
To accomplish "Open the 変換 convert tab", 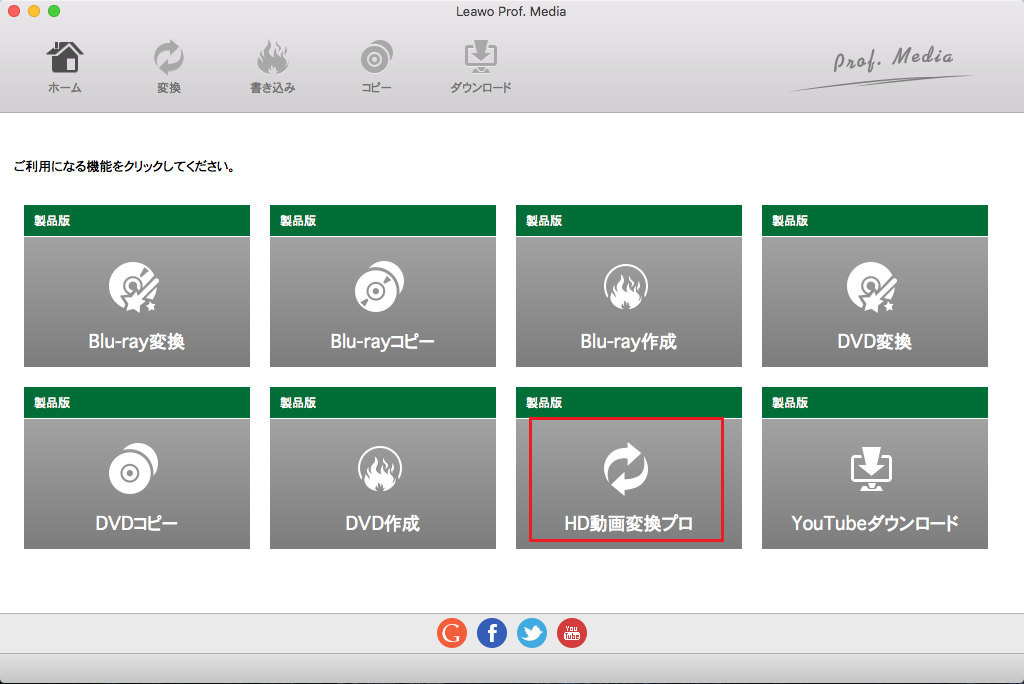I will (x=168, y=67).
